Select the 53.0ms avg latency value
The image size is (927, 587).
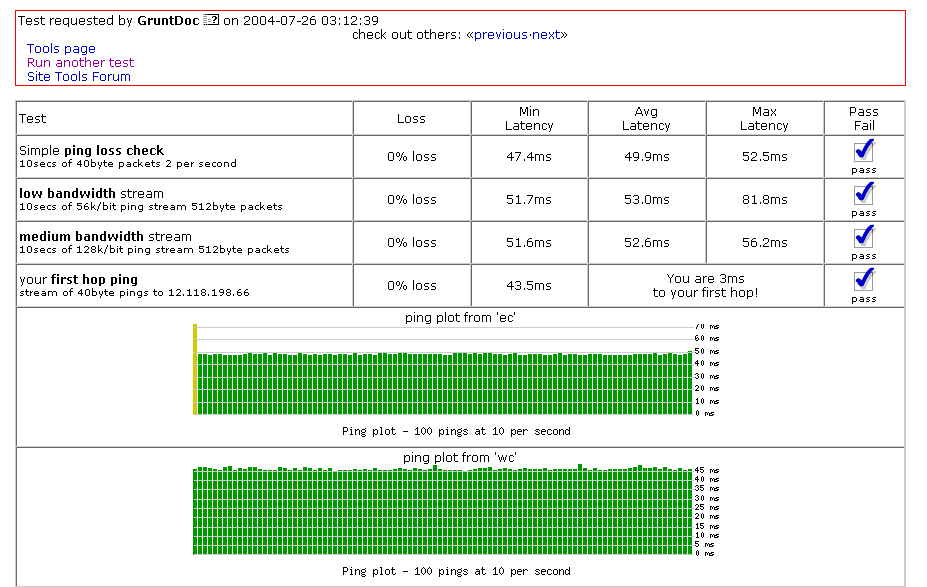pyautogui.click(x=647, y=200)
